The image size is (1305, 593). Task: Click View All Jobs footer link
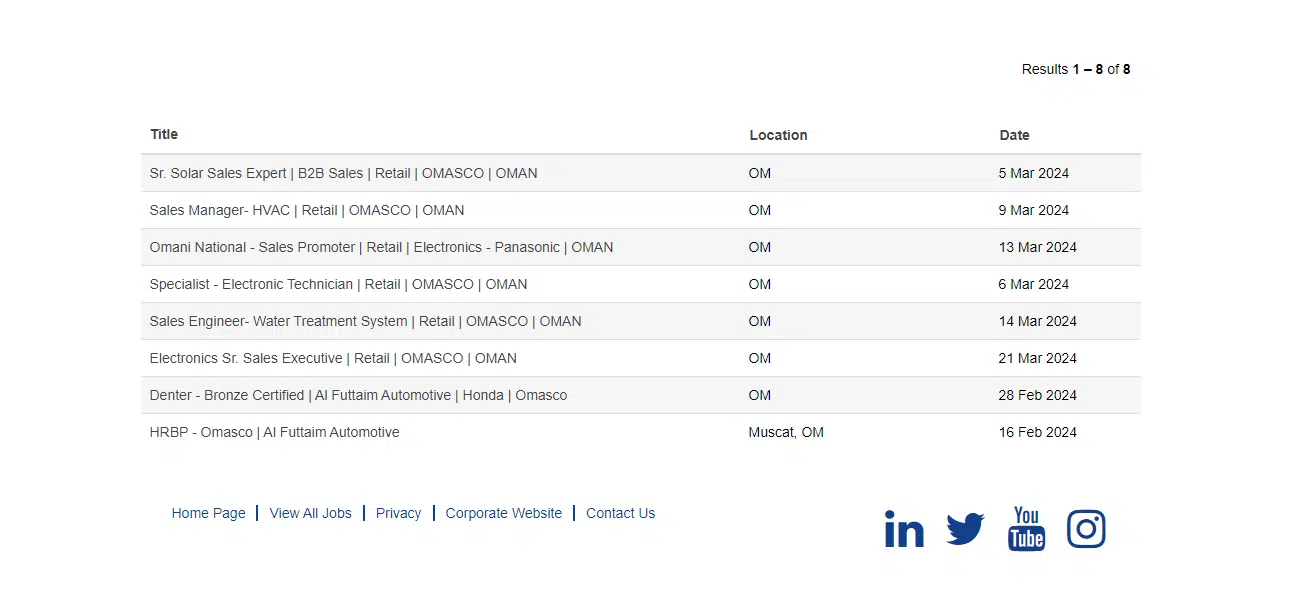tap(311, 513)
